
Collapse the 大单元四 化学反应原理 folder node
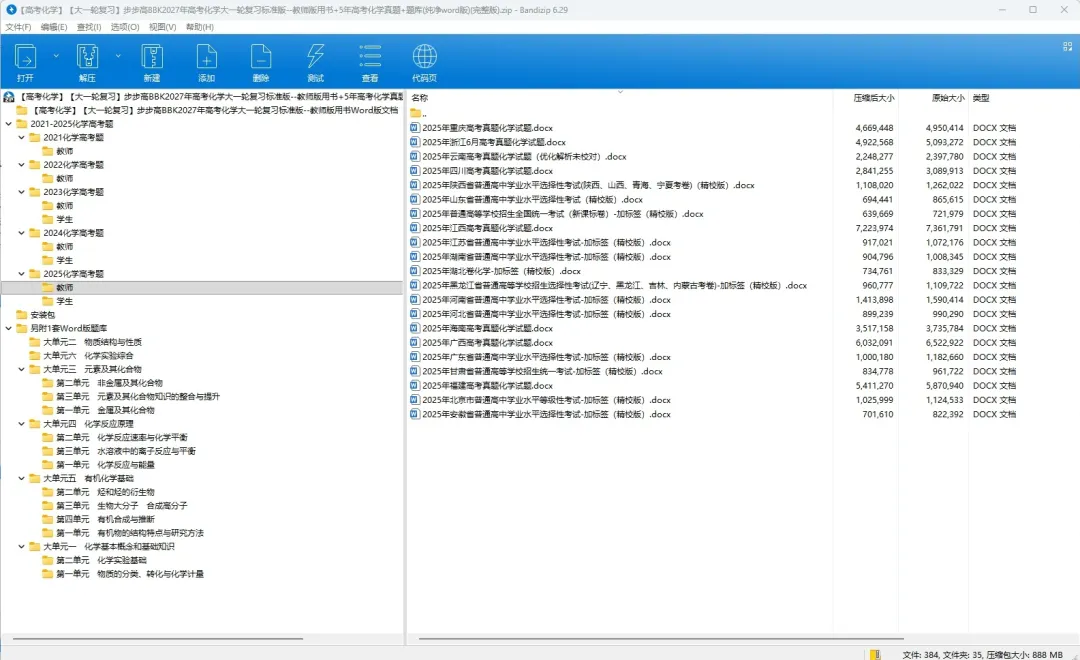pos(21,424)
